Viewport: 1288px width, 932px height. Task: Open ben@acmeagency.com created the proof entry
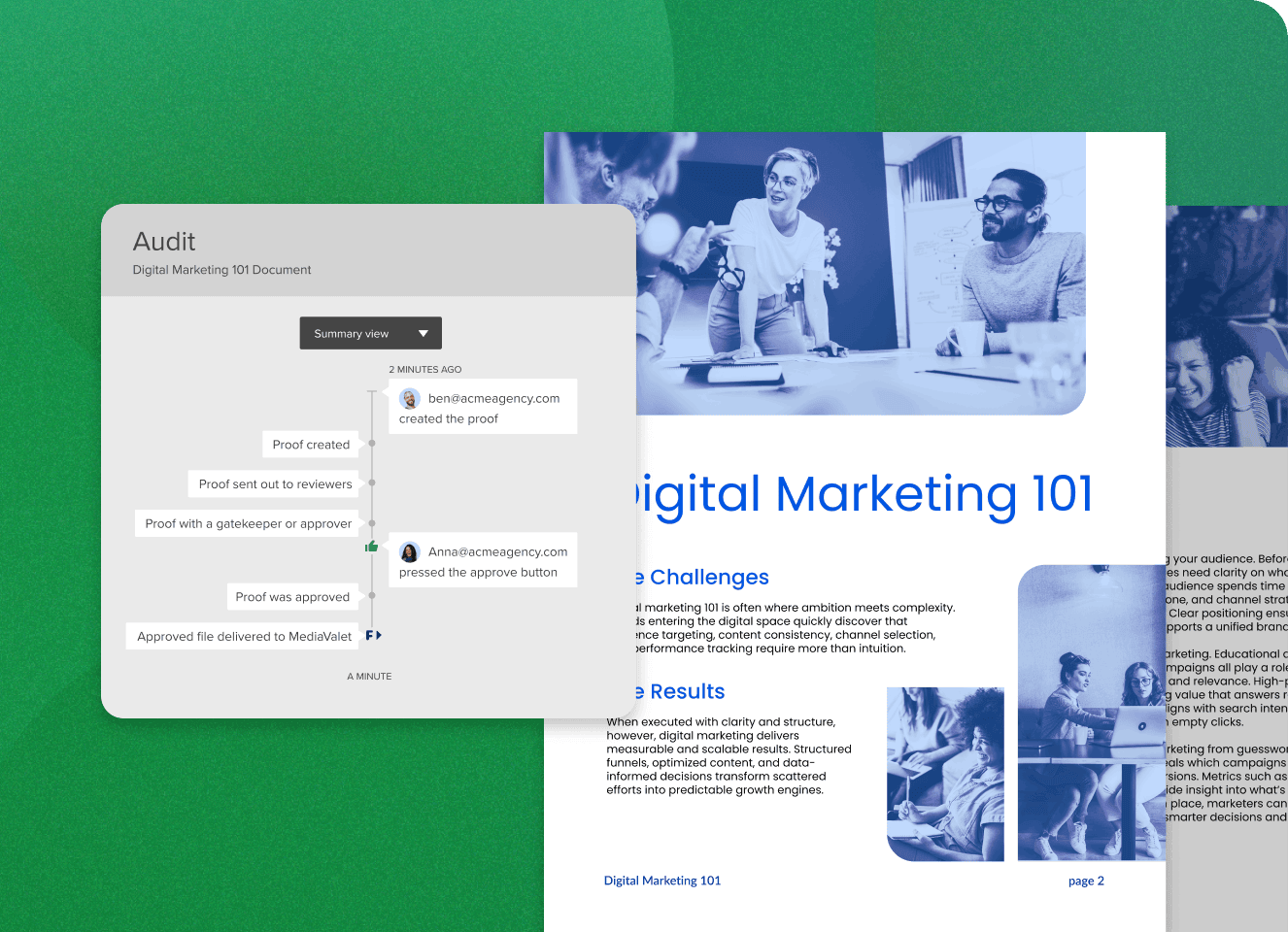click(x=482, y=408)
